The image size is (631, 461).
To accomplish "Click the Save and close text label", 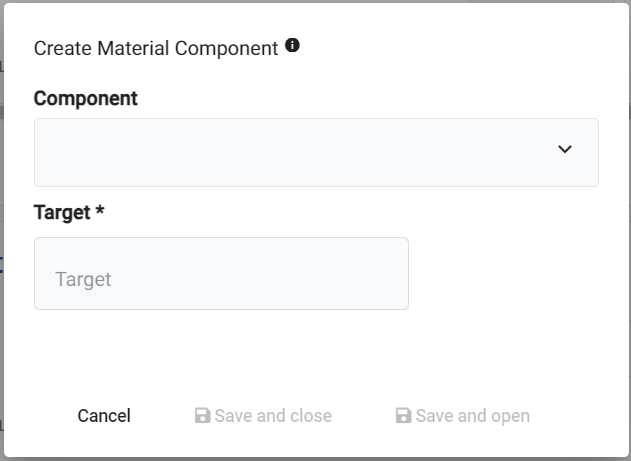I will tap(273, 416).
